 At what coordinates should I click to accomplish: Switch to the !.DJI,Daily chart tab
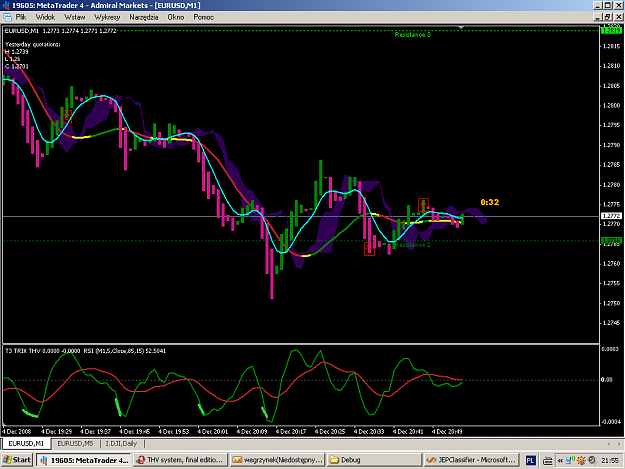pos(121,443)
